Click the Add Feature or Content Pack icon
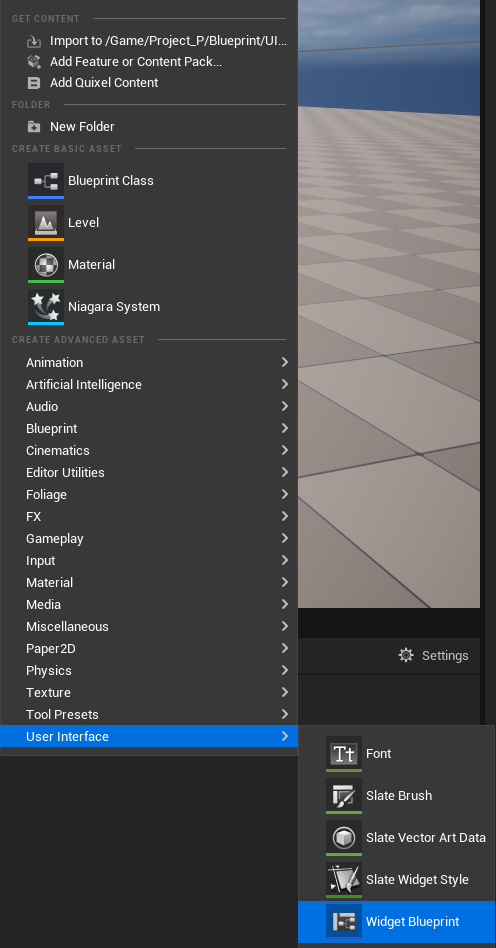 (x=34, y=62)
